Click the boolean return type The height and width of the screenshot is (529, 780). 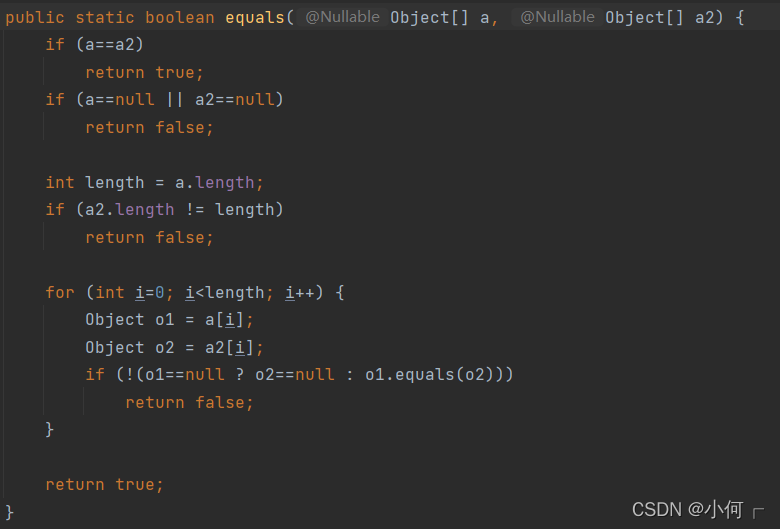point(180,18)
